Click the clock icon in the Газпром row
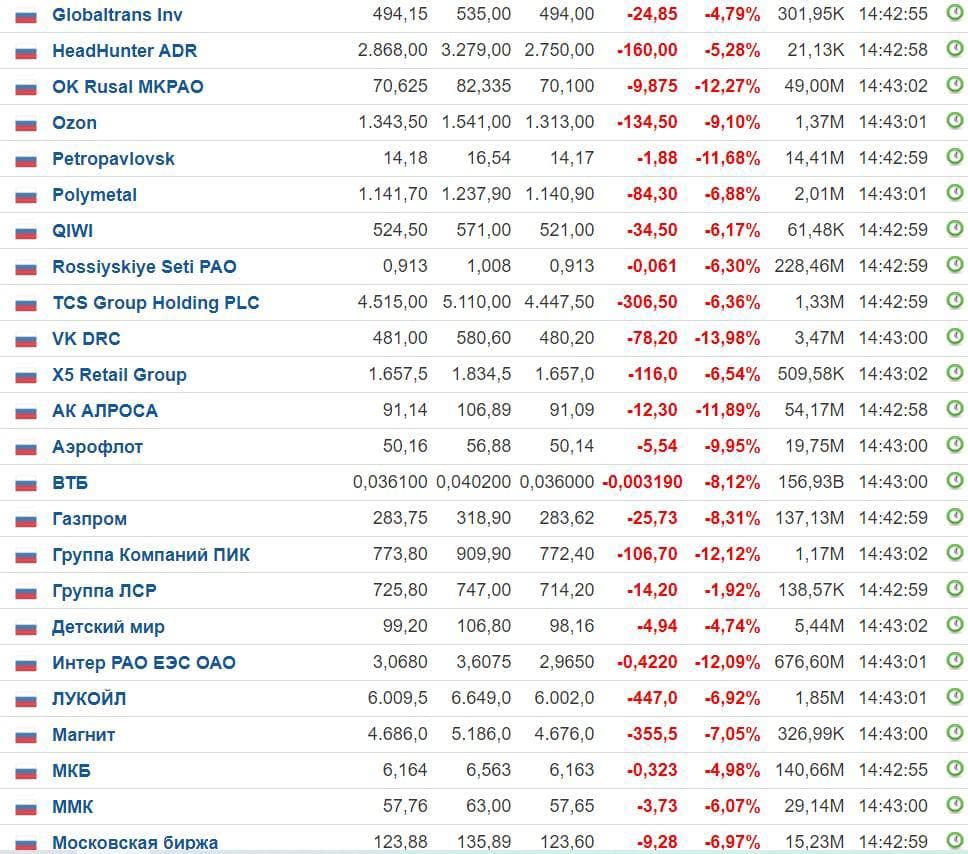This screenshot has width=968, height=854. pos(955,516)
